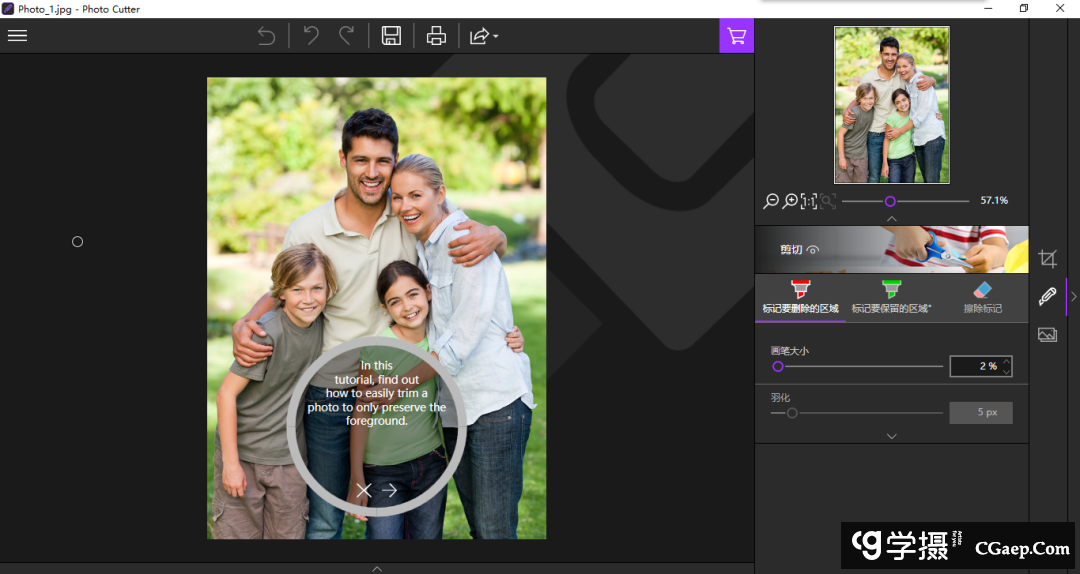Collapse the navigator preview with up chevron
Screen dimensions: 1080x574
point(891,219)
